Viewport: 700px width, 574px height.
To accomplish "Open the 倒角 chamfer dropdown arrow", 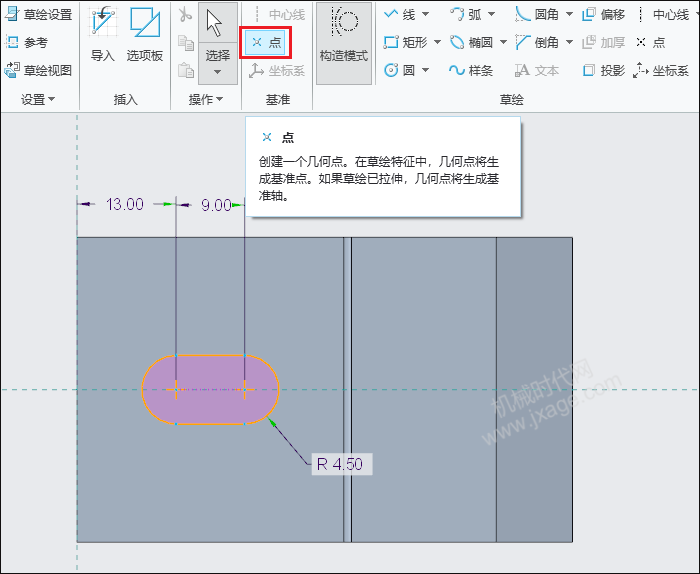I will pos(569,42).
